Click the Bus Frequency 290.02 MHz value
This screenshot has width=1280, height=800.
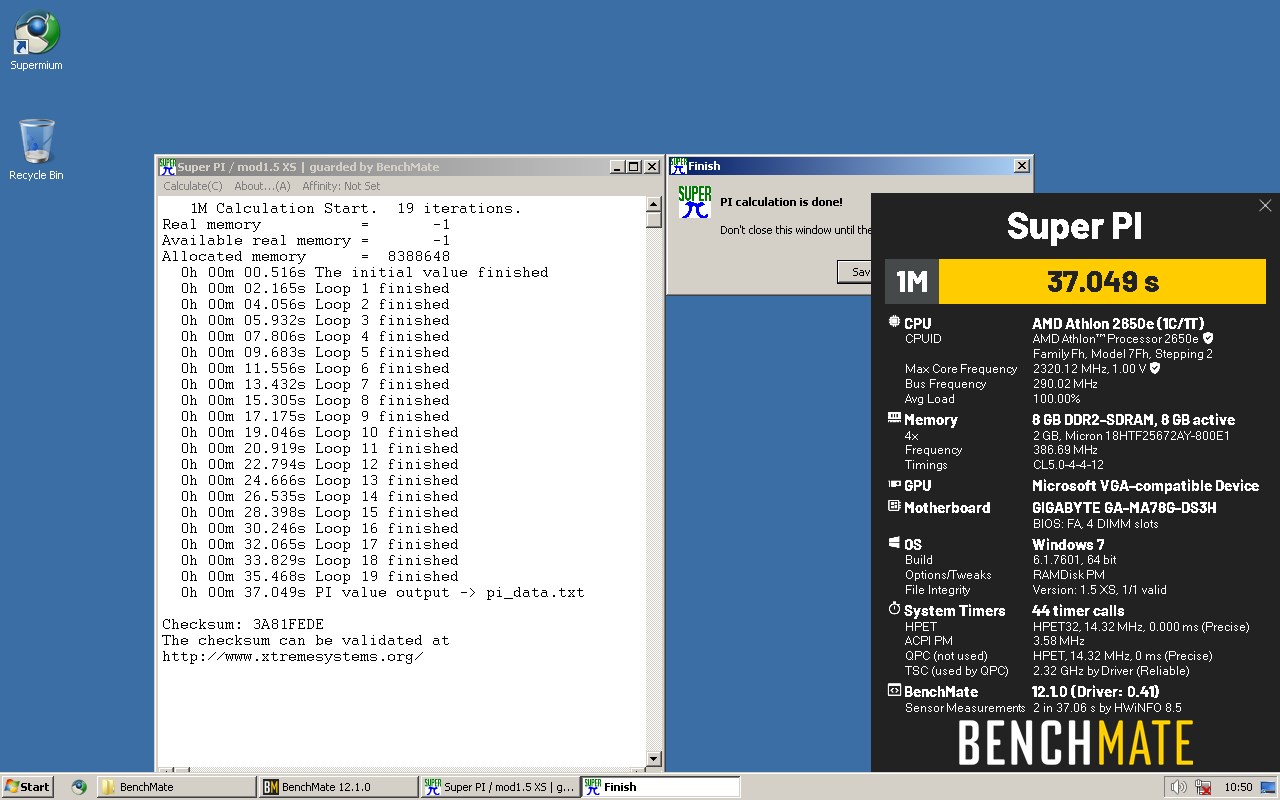tap(1065, 383)
